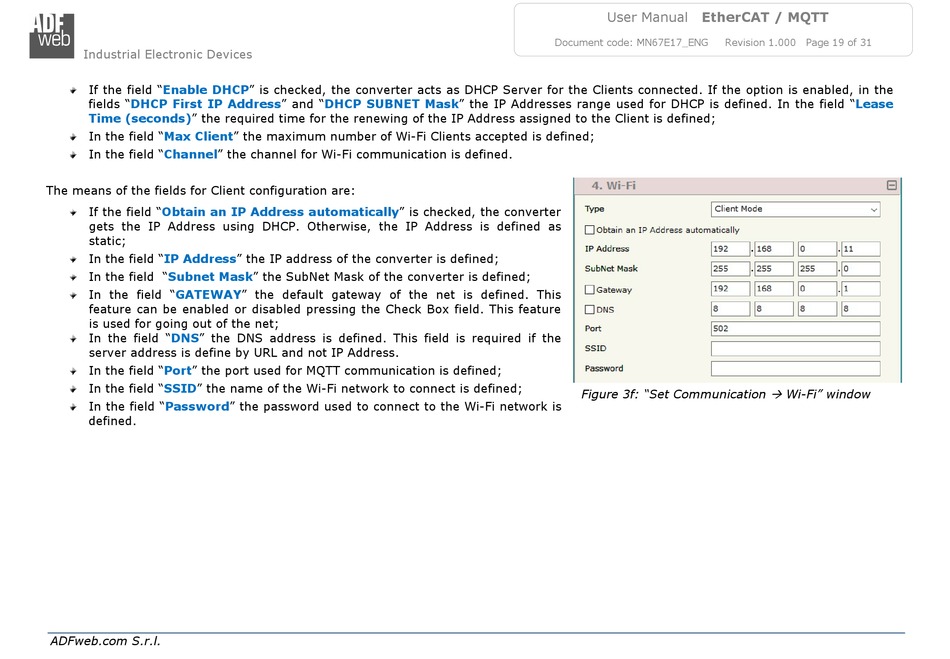This screenshot has width=950, height=659.
Task: Click the blue 'Port' term in bullet
Action: click(x=178, y=371)
